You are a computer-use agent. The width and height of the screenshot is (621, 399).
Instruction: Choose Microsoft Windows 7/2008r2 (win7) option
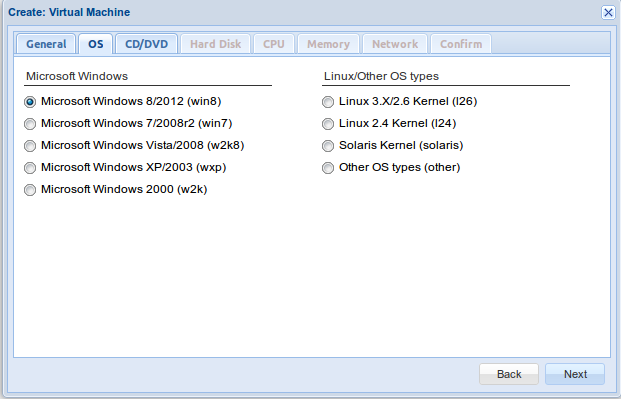click(30, 124)
